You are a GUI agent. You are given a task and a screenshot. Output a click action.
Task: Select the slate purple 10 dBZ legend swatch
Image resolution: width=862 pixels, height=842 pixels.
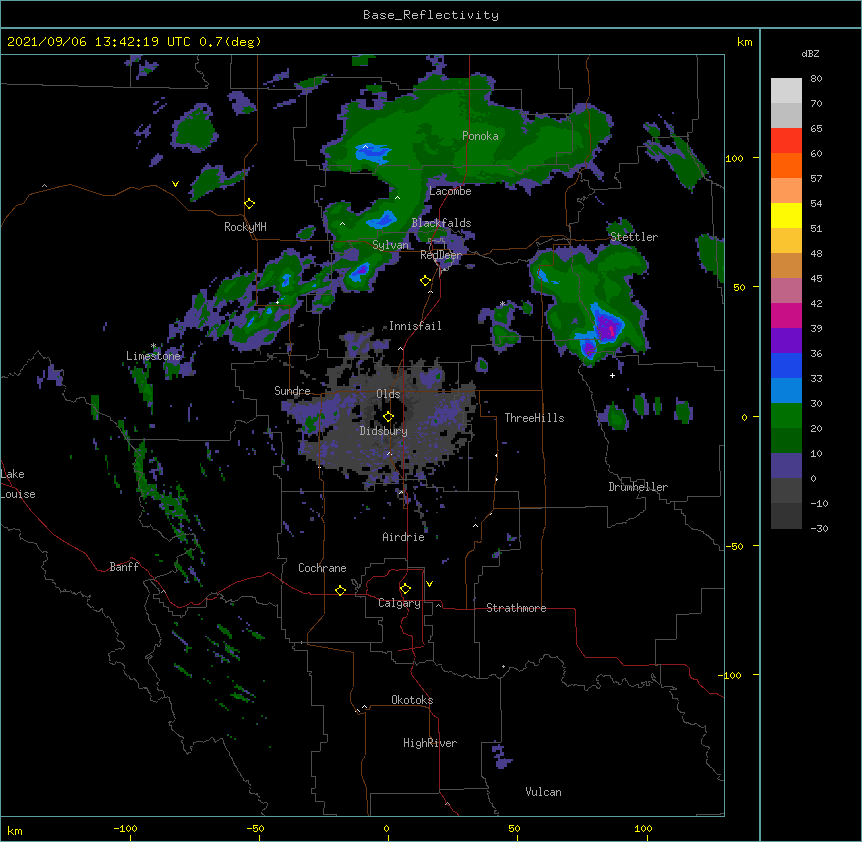click(x=786, y=465)
